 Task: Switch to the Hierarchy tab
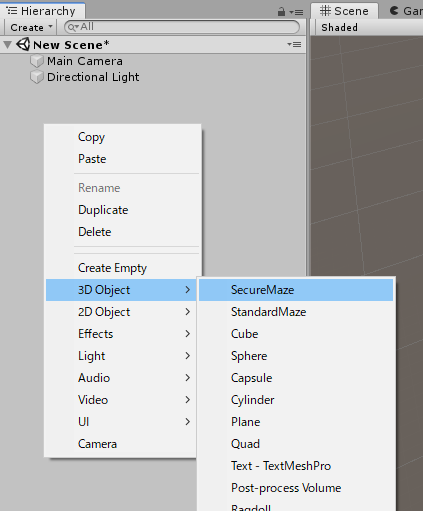[x=43, y=11]
